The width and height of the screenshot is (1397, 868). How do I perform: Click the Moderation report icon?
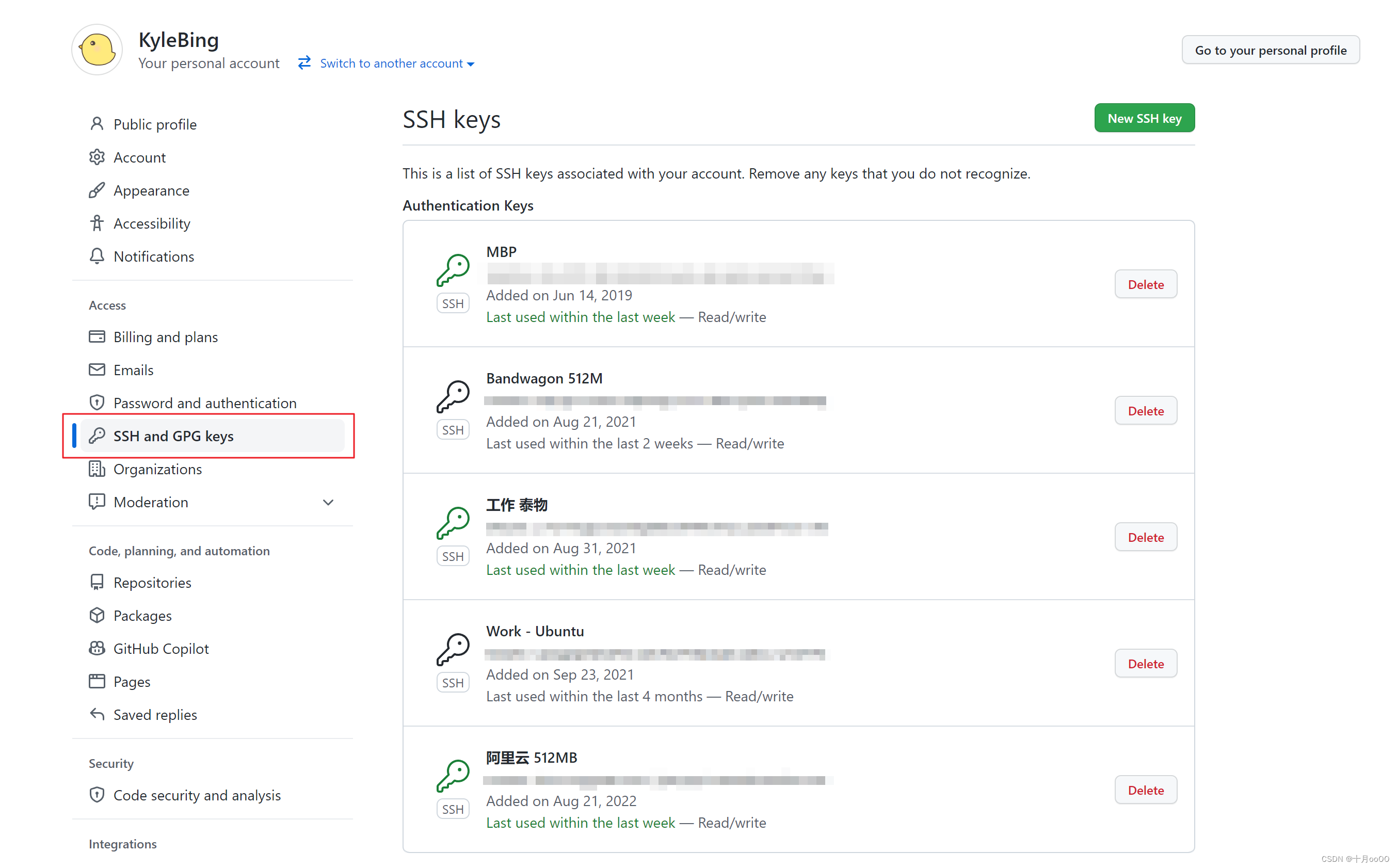pyautogui.click(x=97, y=502)
